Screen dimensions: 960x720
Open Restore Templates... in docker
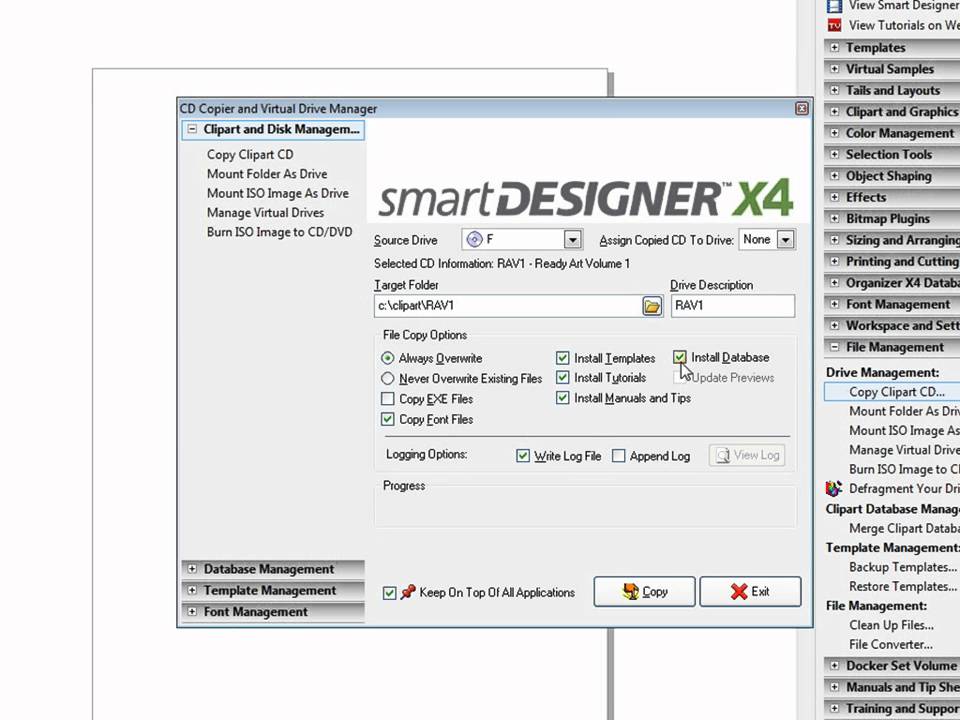(x=902, y=587)
